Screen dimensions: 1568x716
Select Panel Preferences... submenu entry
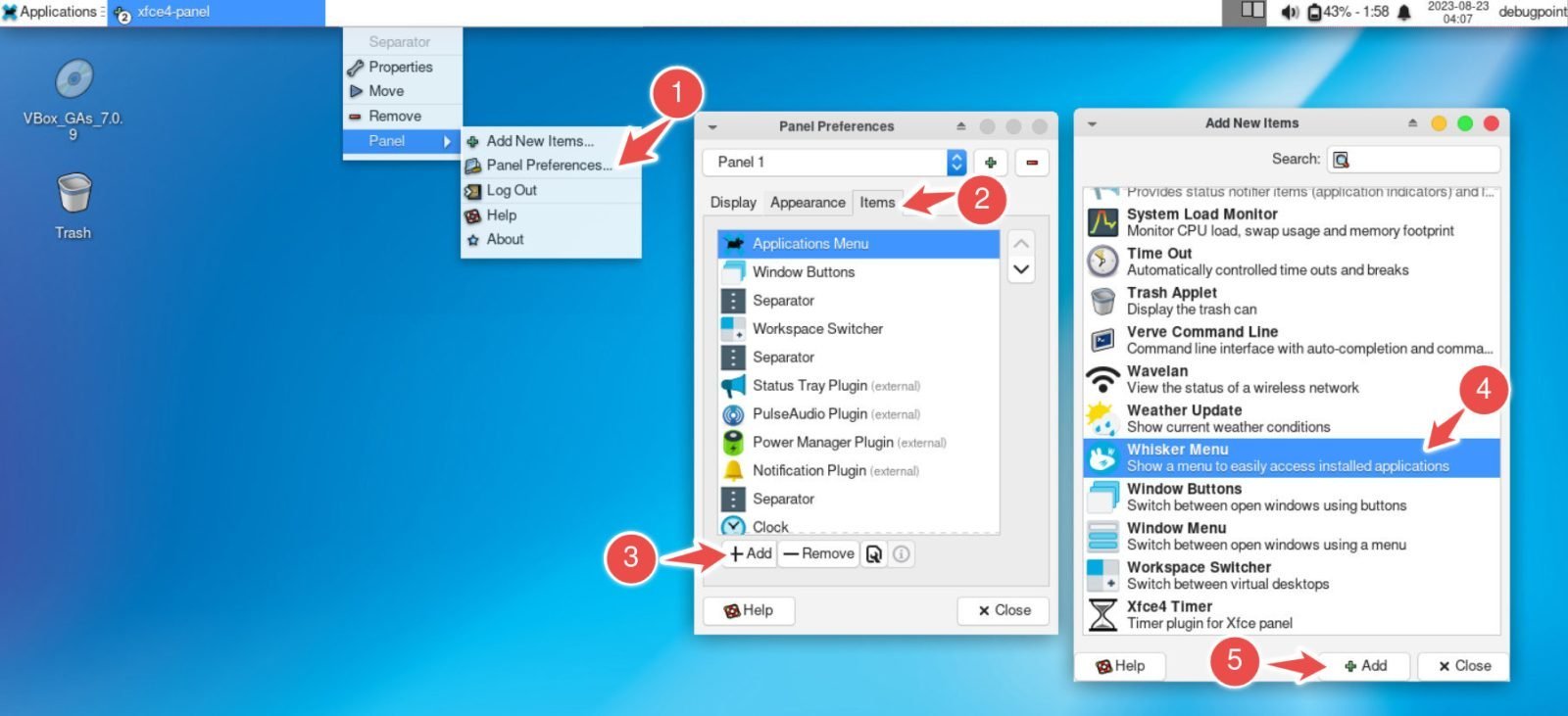click(551, 165)
